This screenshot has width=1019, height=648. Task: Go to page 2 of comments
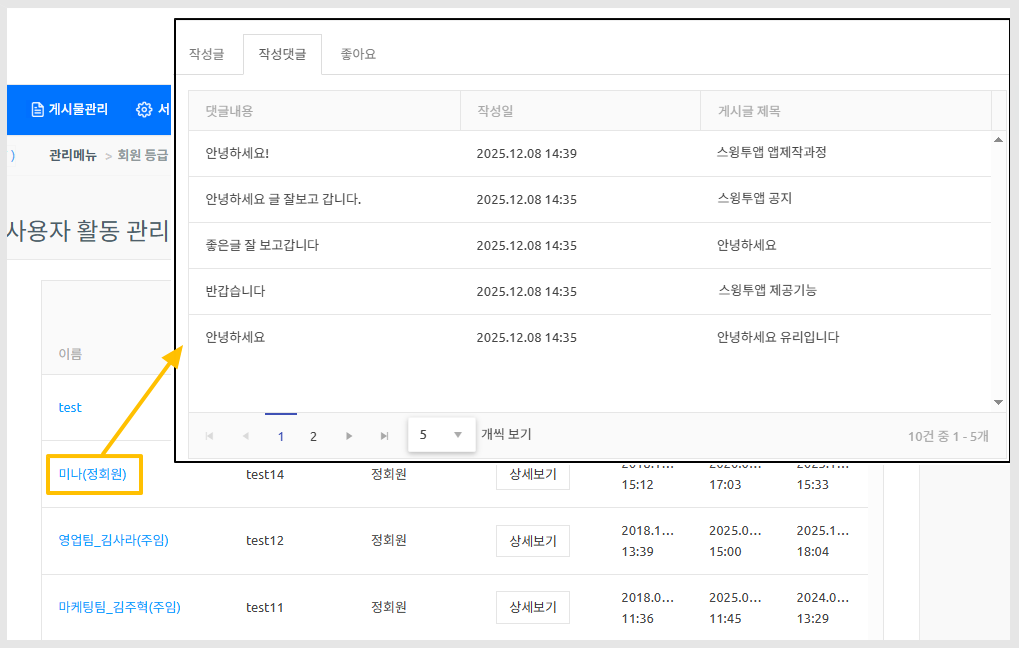pyautogui.click(x=313, y=436)
